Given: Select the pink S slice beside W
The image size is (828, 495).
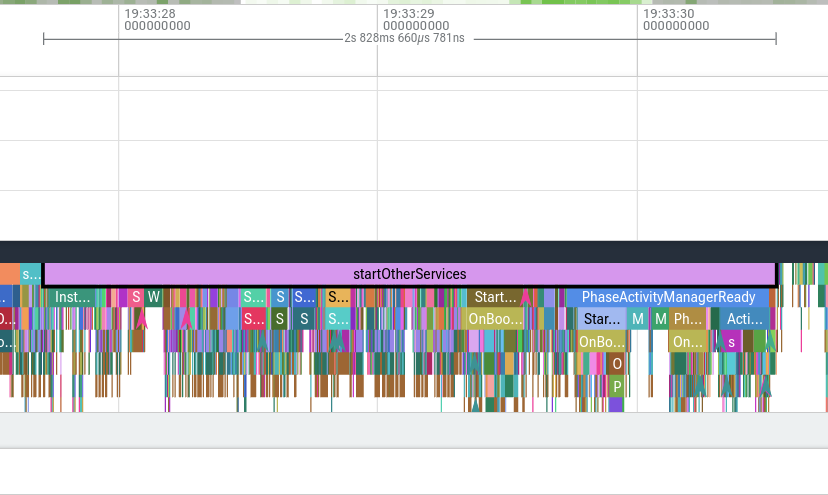Looking at the screenshot, I should [136, 297].
